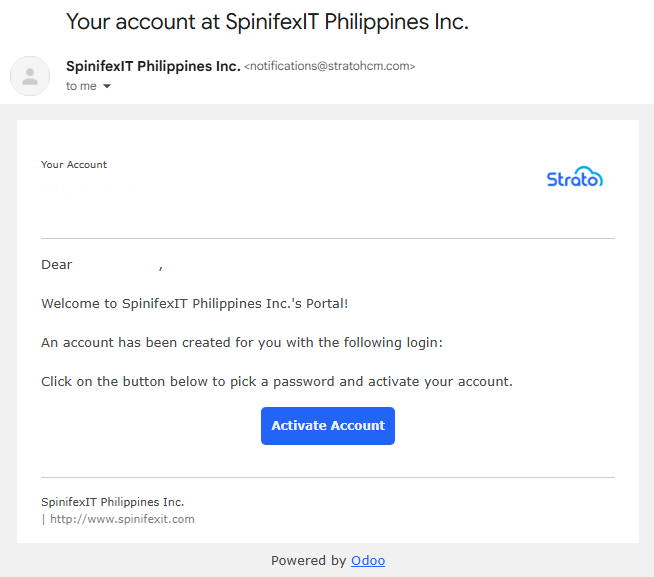Screen dimensions: 654x577
Task: Click the divider line below Activate Account
Action: click(328, 477)
